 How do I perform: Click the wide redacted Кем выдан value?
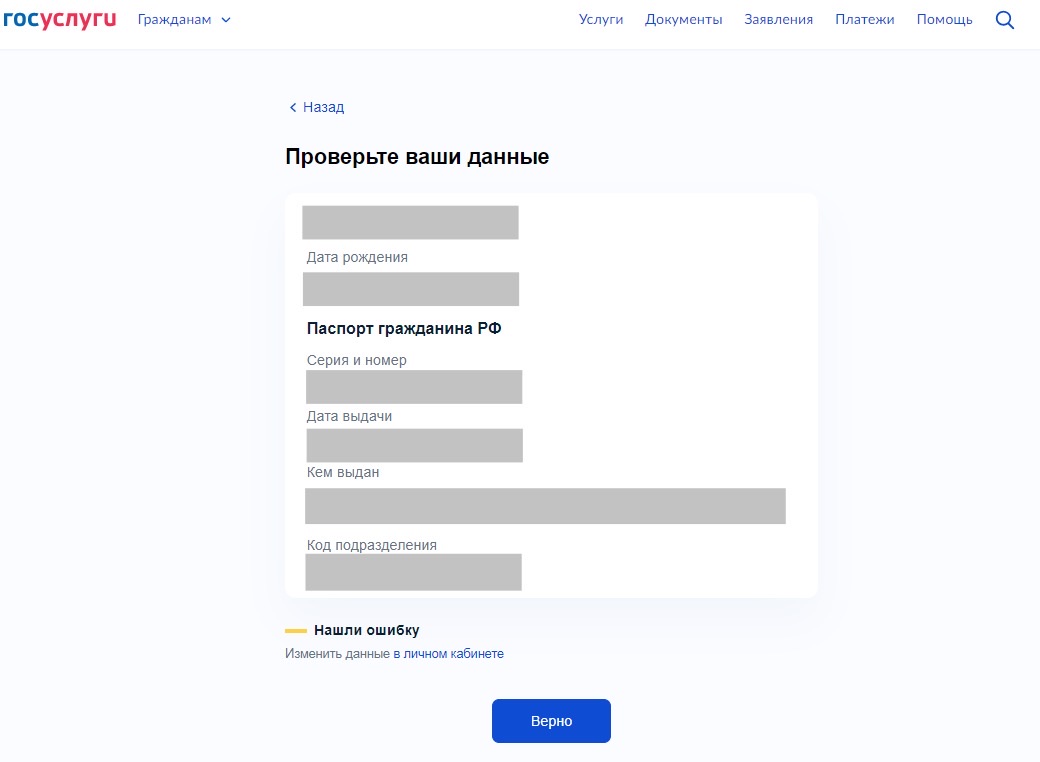pyautogui.click(x=545, y=506)
